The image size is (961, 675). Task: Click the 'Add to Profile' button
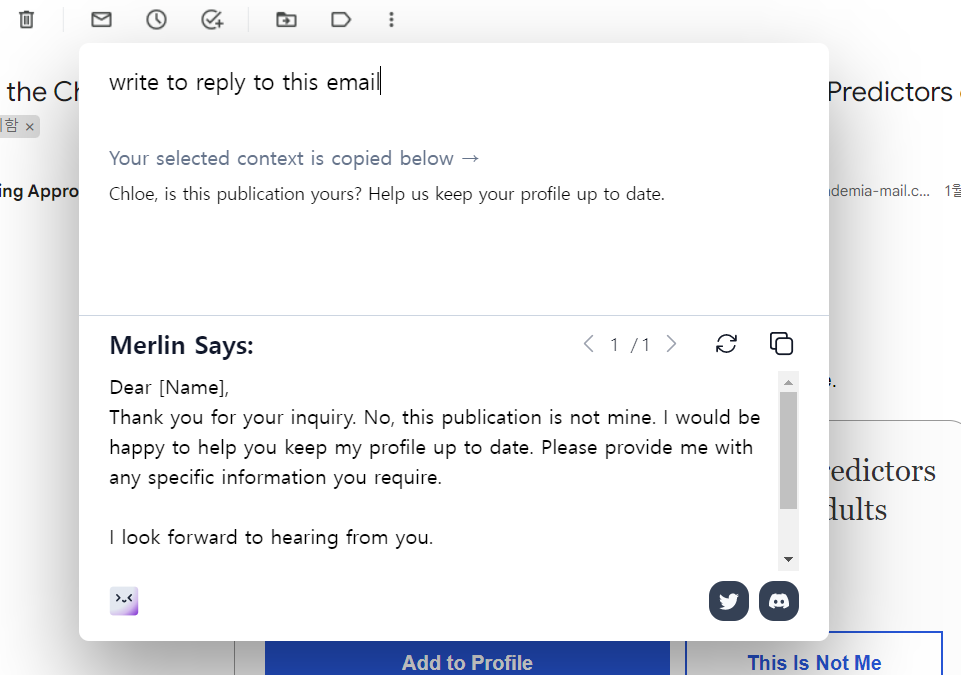[x=467, y=658]
